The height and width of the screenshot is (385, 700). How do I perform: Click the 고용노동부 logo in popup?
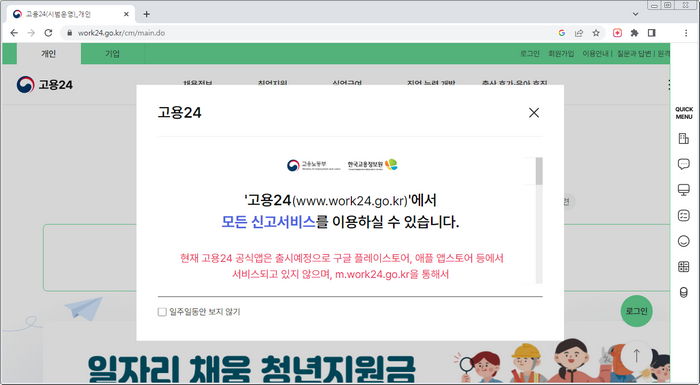click(x=313, y=165)
